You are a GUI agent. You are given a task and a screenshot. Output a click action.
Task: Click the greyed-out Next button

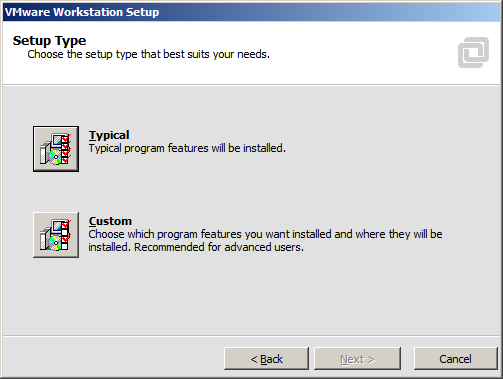click(357, 359)
